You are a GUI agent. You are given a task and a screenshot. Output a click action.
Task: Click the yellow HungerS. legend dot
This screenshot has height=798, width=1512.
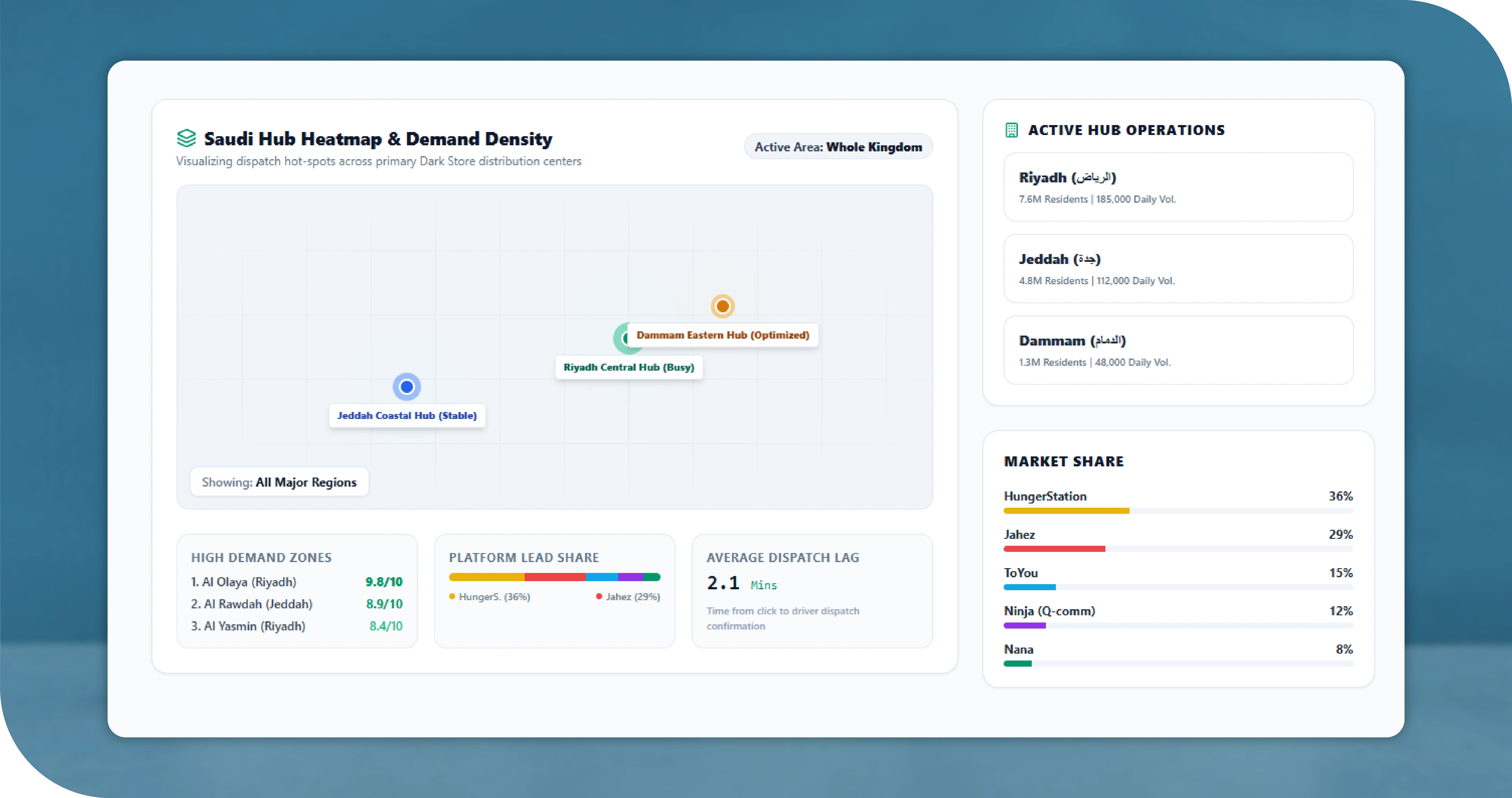(x=452, y=597)
